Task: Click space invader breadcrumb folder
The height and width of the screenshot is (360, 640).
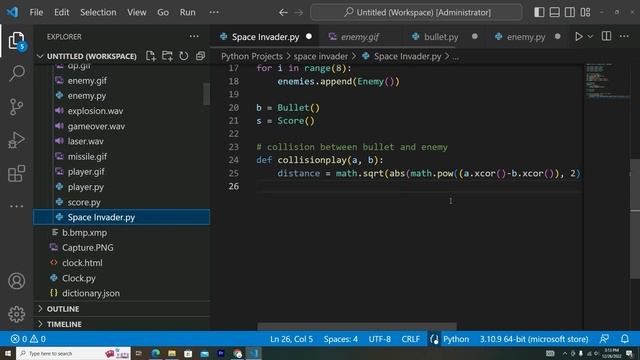Action: click(x=321, y=56)
